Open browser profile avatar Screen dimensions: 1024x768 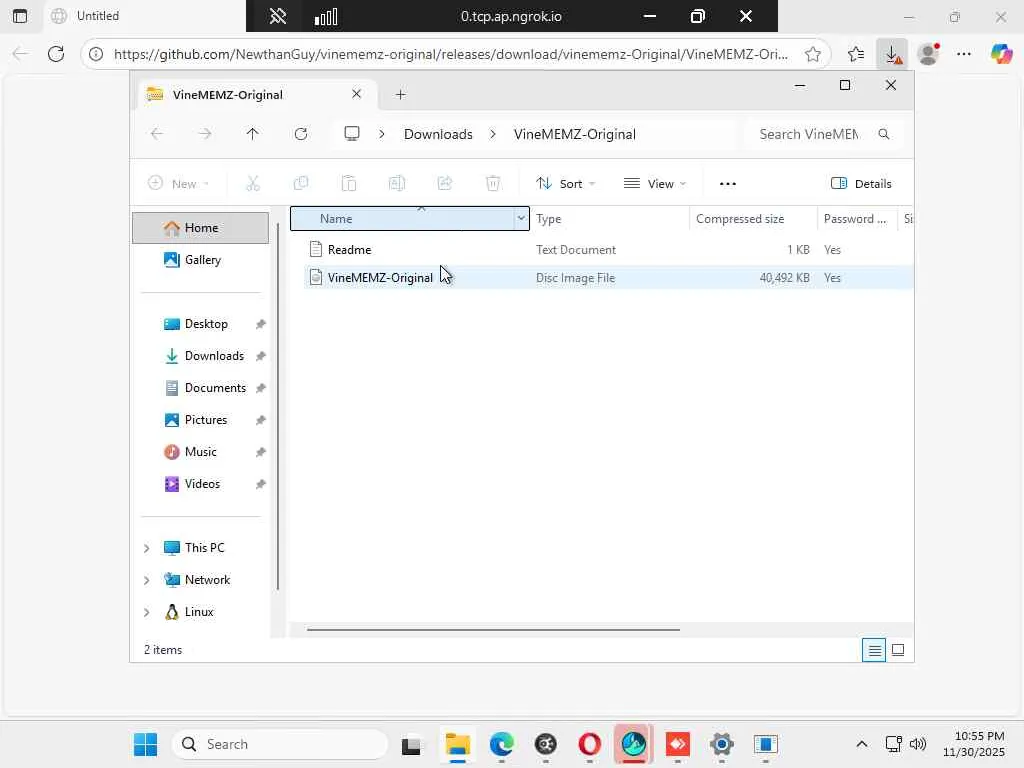point(928,54)
